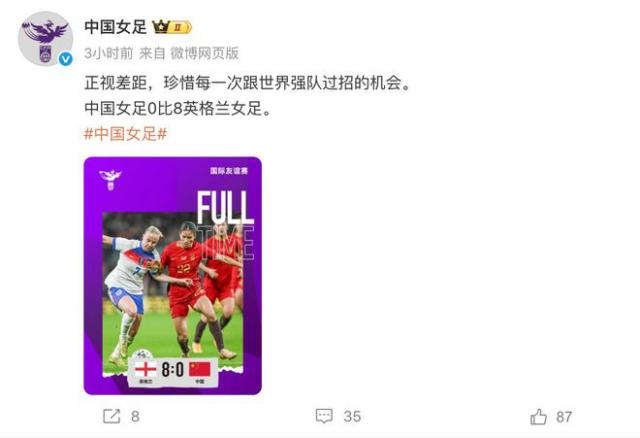
Task: Click the blue verified badge on avatar
Action: 65,59
